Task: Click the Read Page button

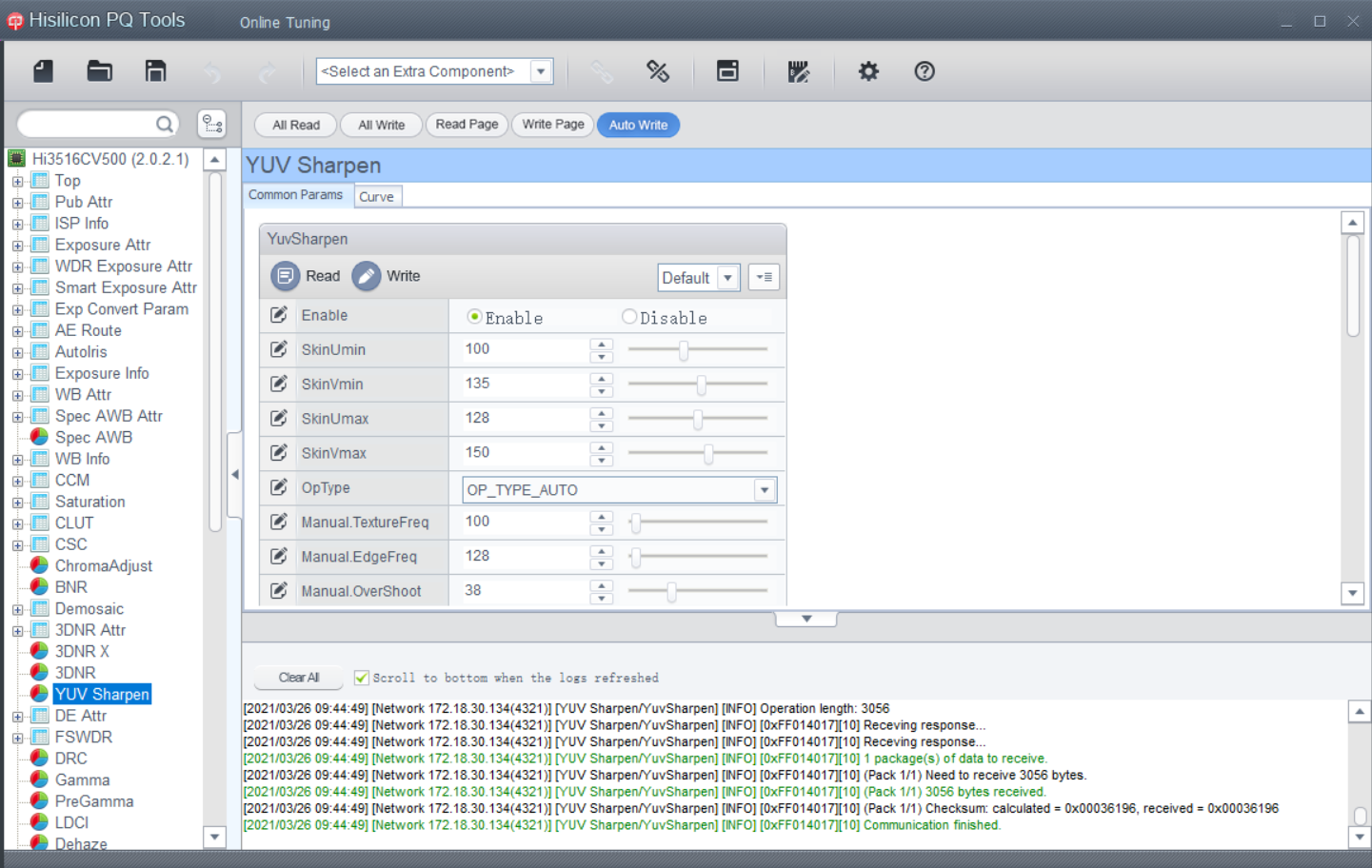Action: pyautogui.click(x=467, y=124)
